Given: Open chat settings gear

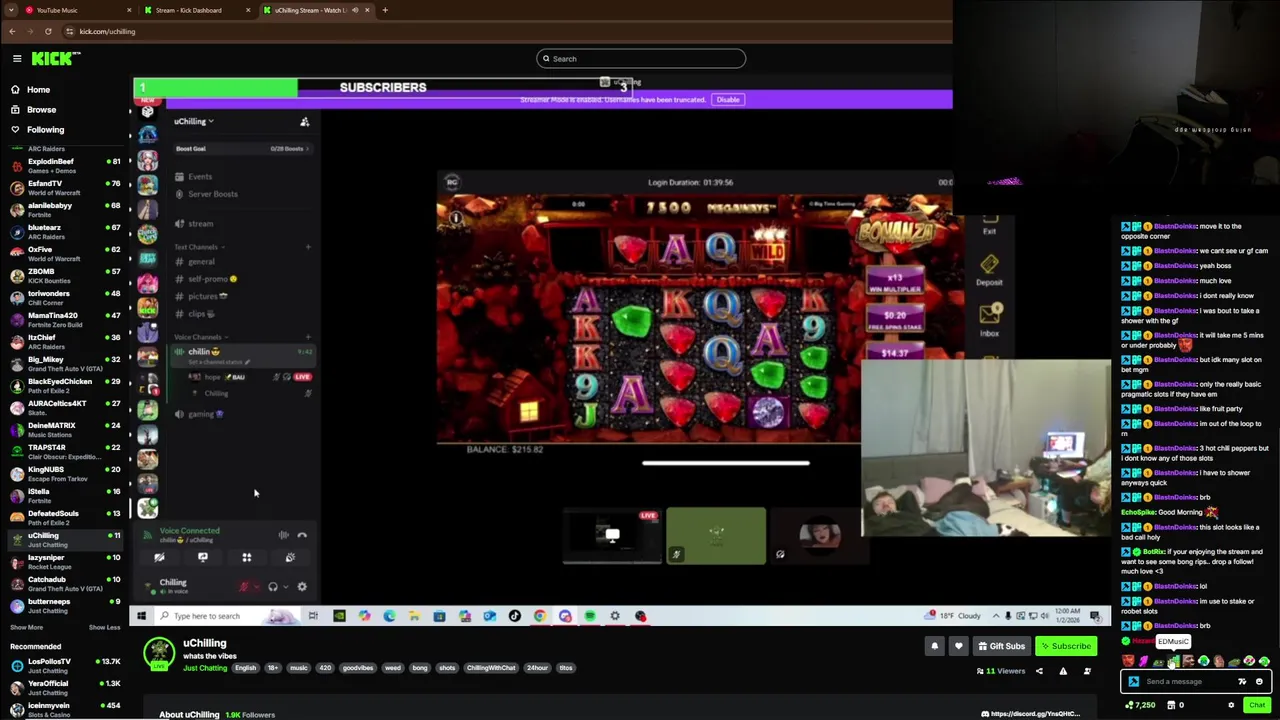Looking at the screenshot, I should [x=1231, y=705].
